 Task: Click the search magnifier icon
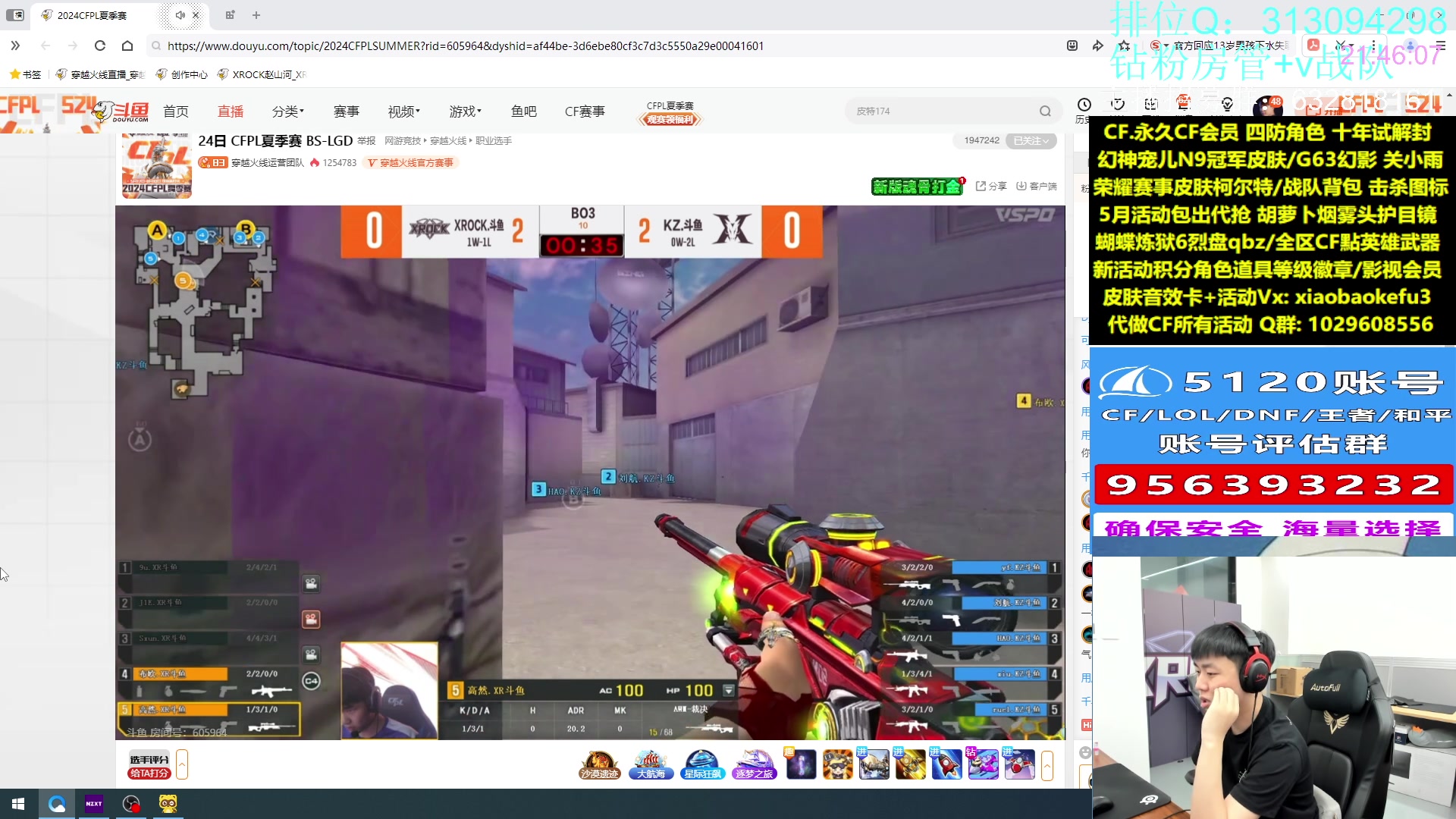1046,111
